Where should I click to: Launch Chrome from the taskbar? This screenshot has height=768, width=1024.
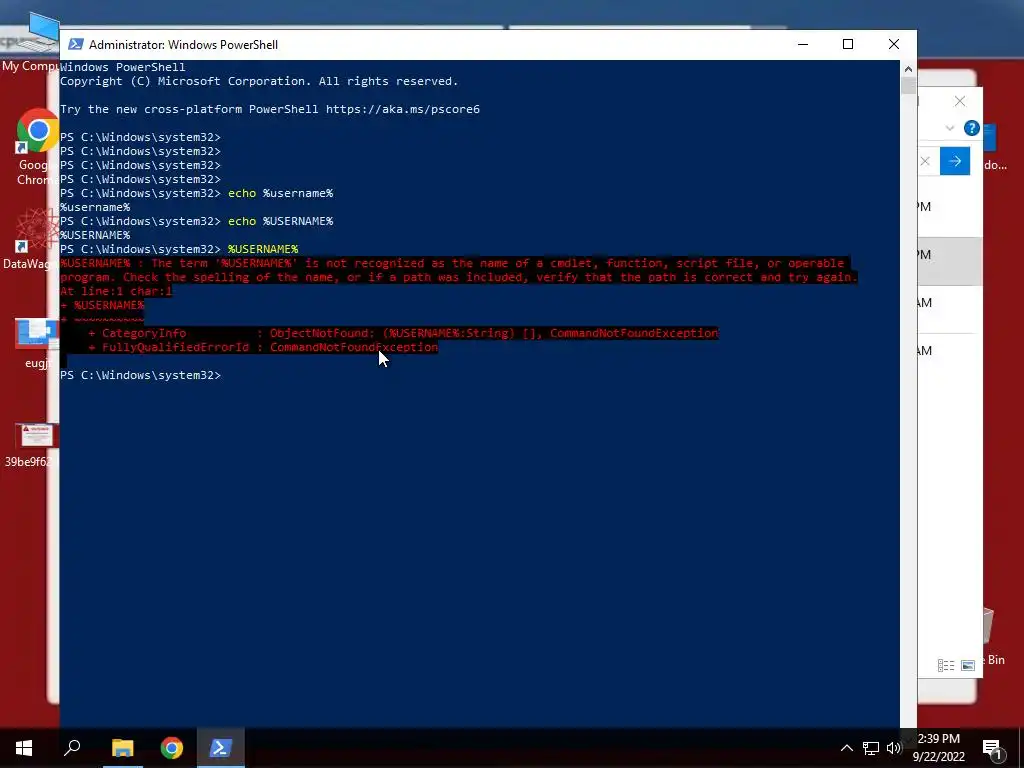172,748
